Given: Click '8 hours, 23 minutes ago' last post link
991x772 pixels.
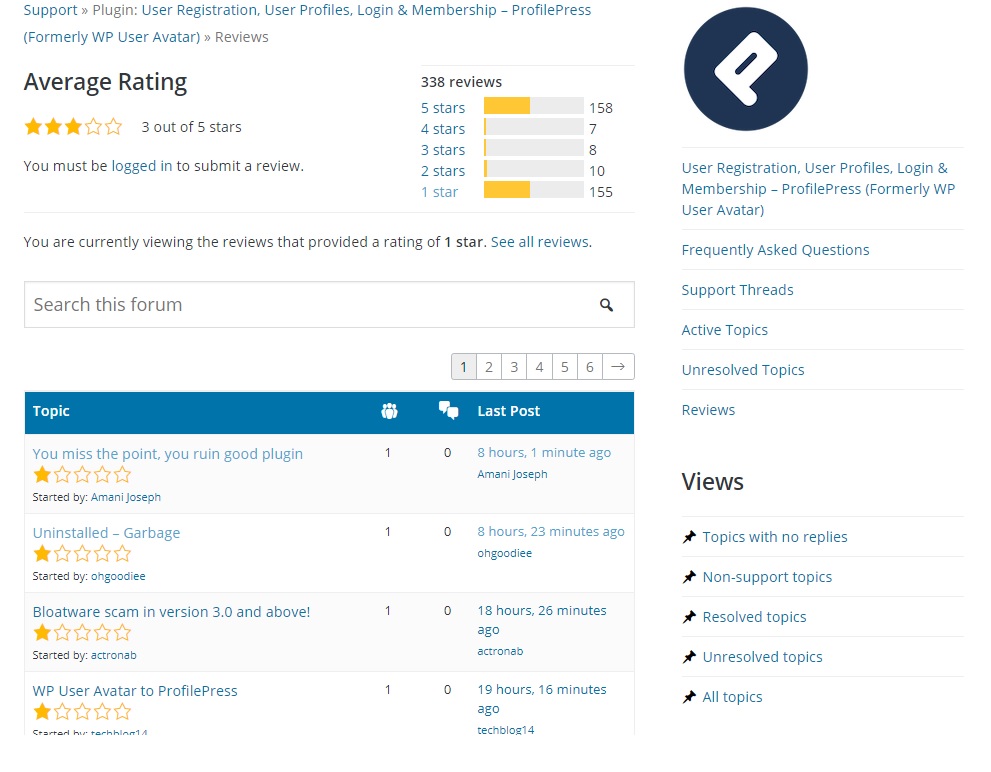Looking at the screenshot, I should [x=550, y=532].
